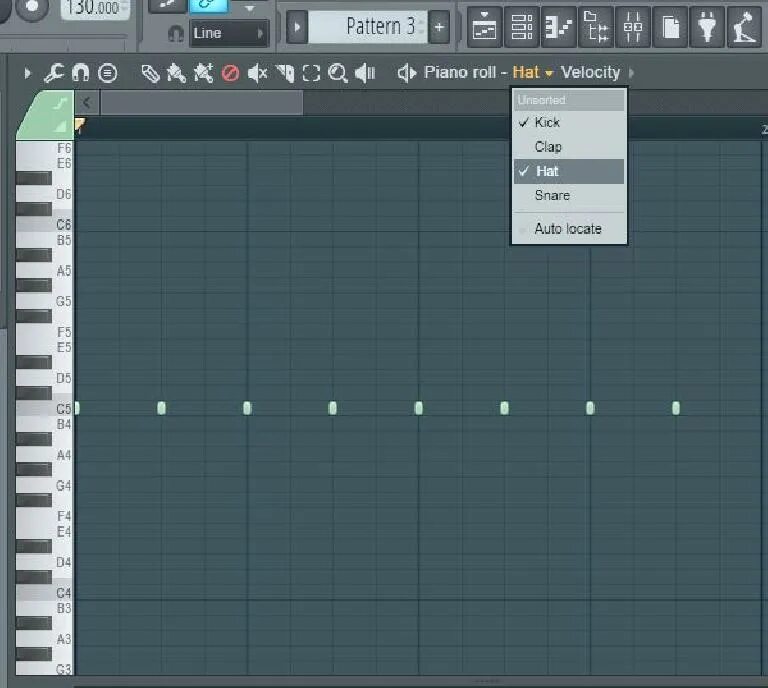This screenshot has width=768, height=688.
Task: Open piano roll options menu arrow
Action: pyautogui.click(x=27, y=73)
